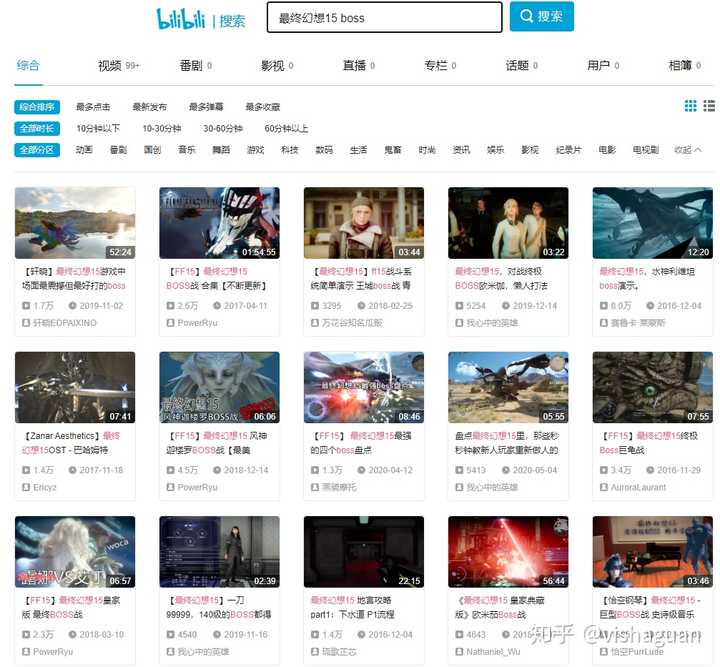720x667 pixels.
Task: Sort results by 最多收藏
Action: click(x=263, y=107)
